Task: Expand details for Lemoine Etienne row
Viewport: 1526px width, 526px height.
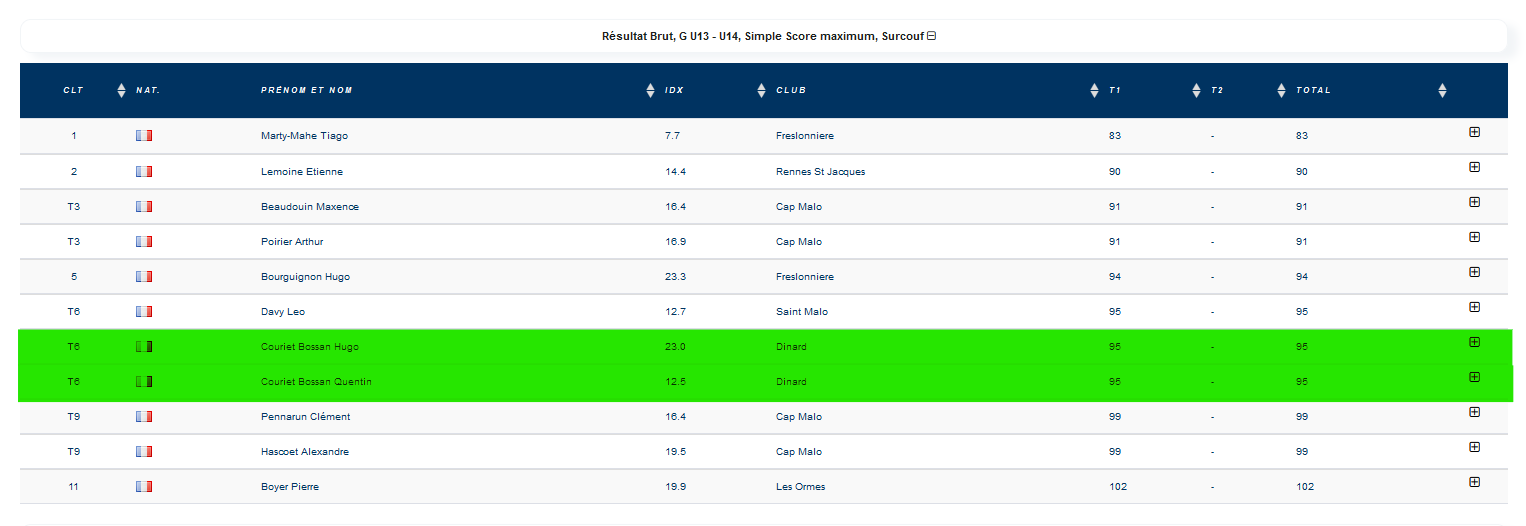Action: pyautogui.click(x=1474, y=167)
